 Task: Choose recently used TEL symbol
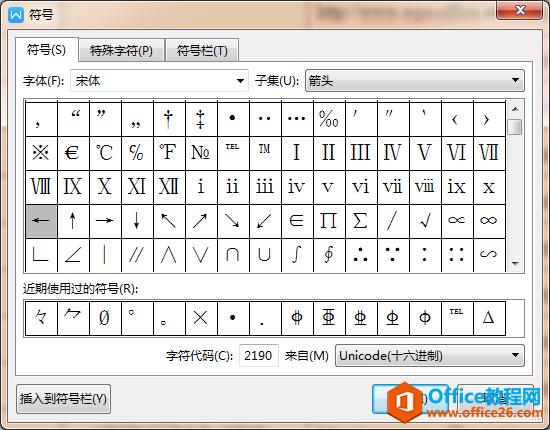[457, 318]
